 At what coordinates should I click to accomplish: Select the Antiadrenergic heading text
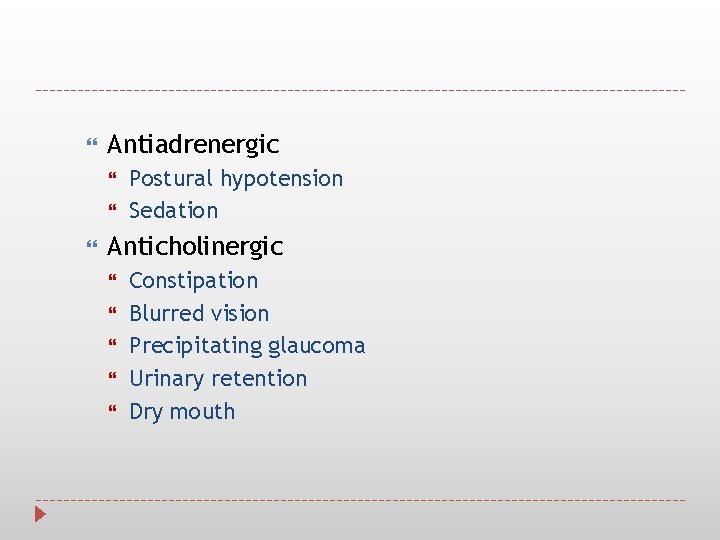tap(193, 145)
